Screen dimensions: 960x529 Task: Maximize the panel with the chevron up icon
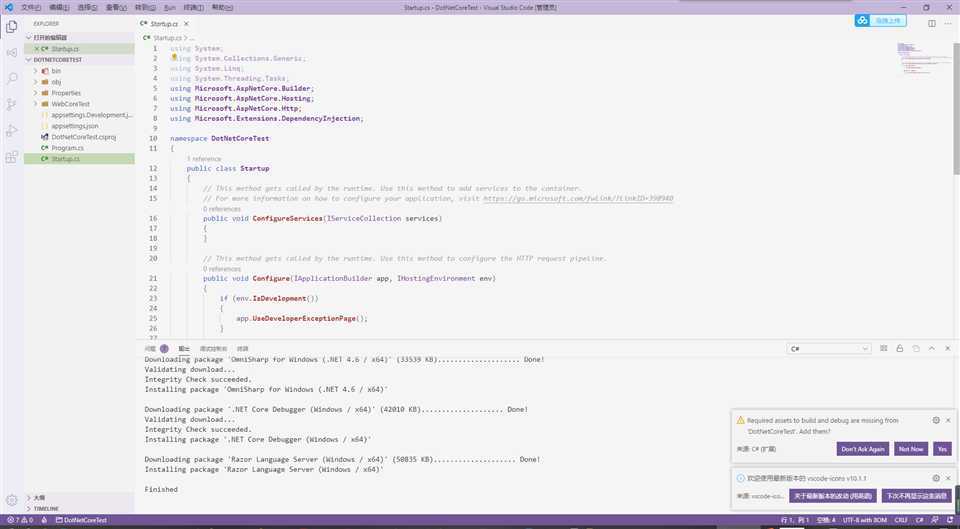932,348
